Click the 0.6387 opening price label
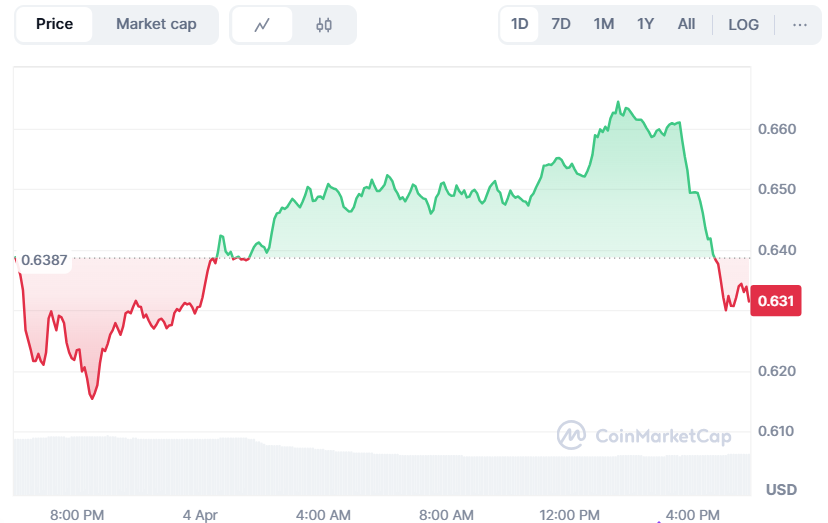The height and width of the screenshot is (523, 828). coord(44,260)
